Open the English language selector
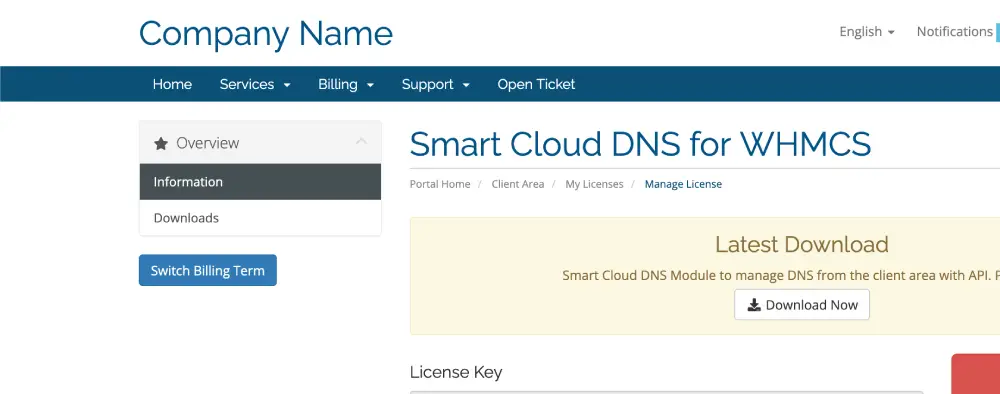The height and width of the screenshot is (394, 1000). 867,31
